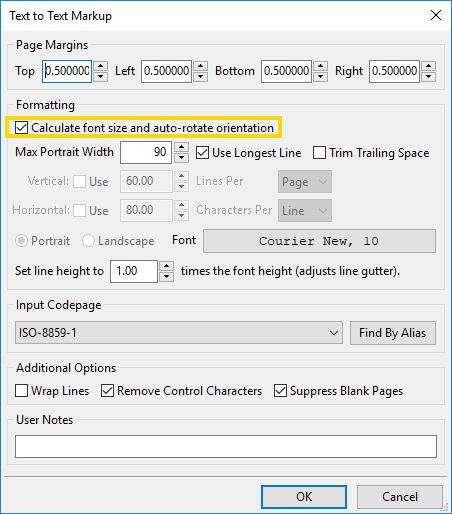Click the Horizontal 80.00 value field
452x514 pixels.
[146, 211]
